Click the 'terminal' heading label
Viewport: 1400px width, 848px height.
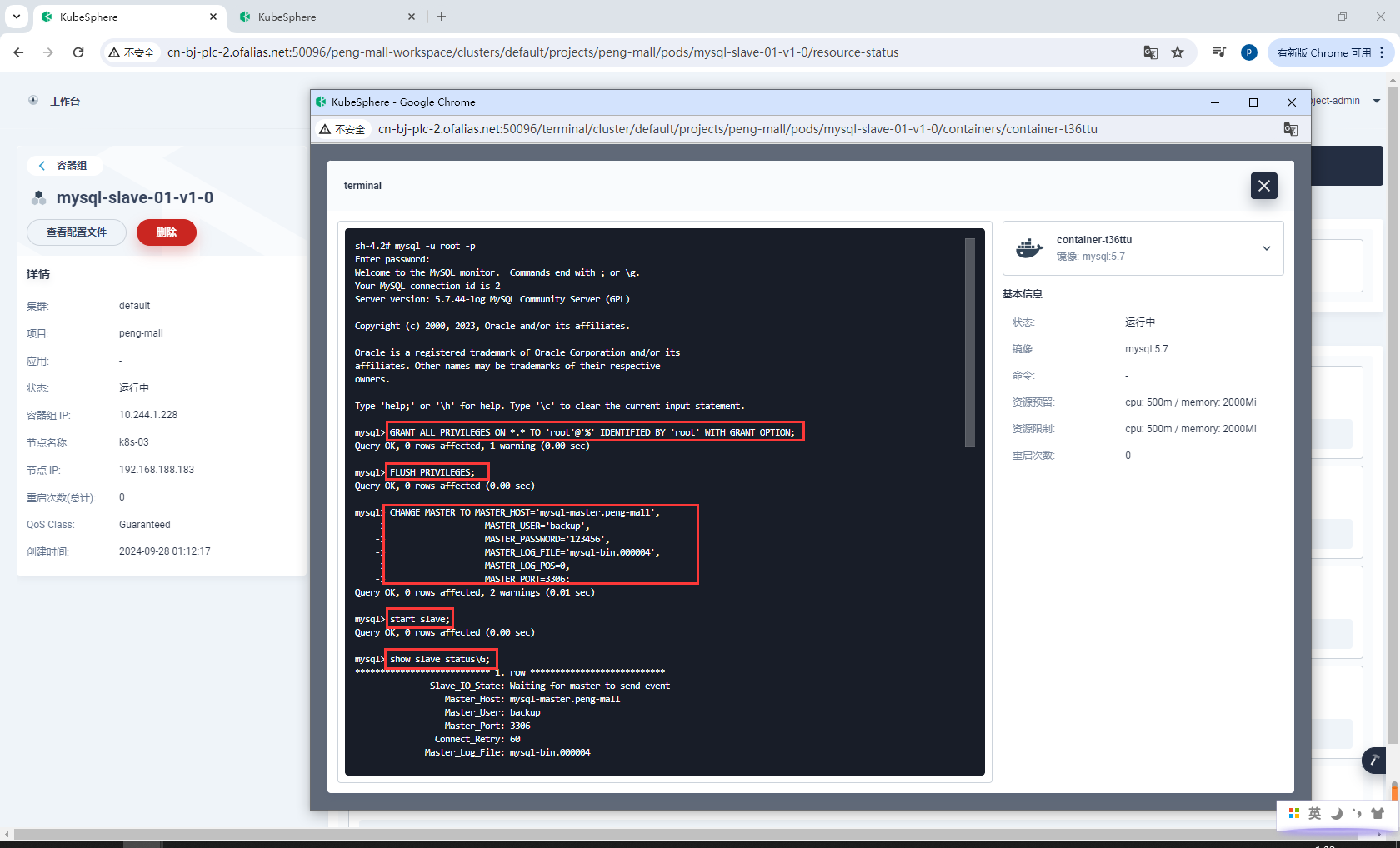(362, 186)
